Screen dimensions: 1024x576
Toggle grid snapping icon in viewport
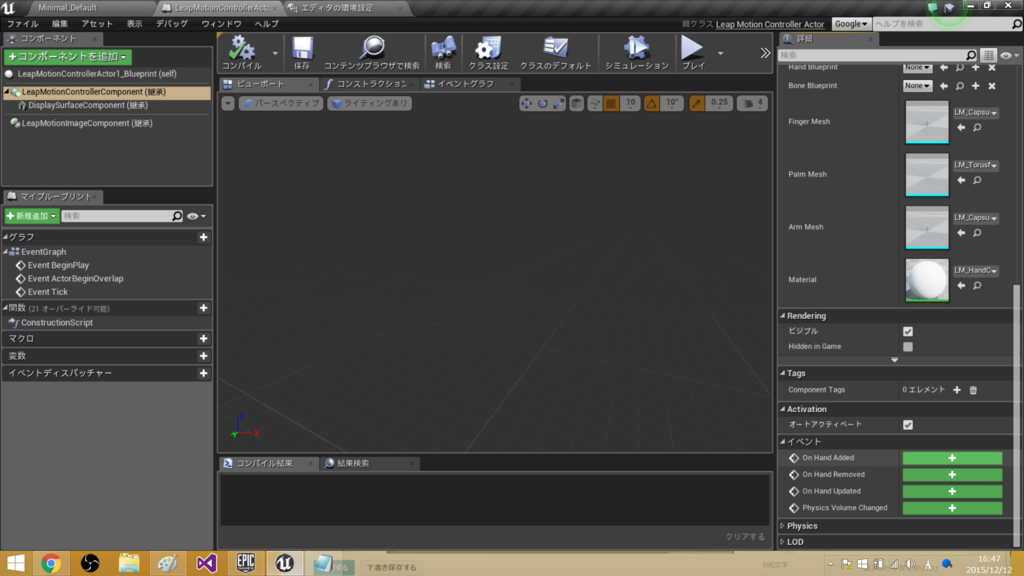click(611, 103)
